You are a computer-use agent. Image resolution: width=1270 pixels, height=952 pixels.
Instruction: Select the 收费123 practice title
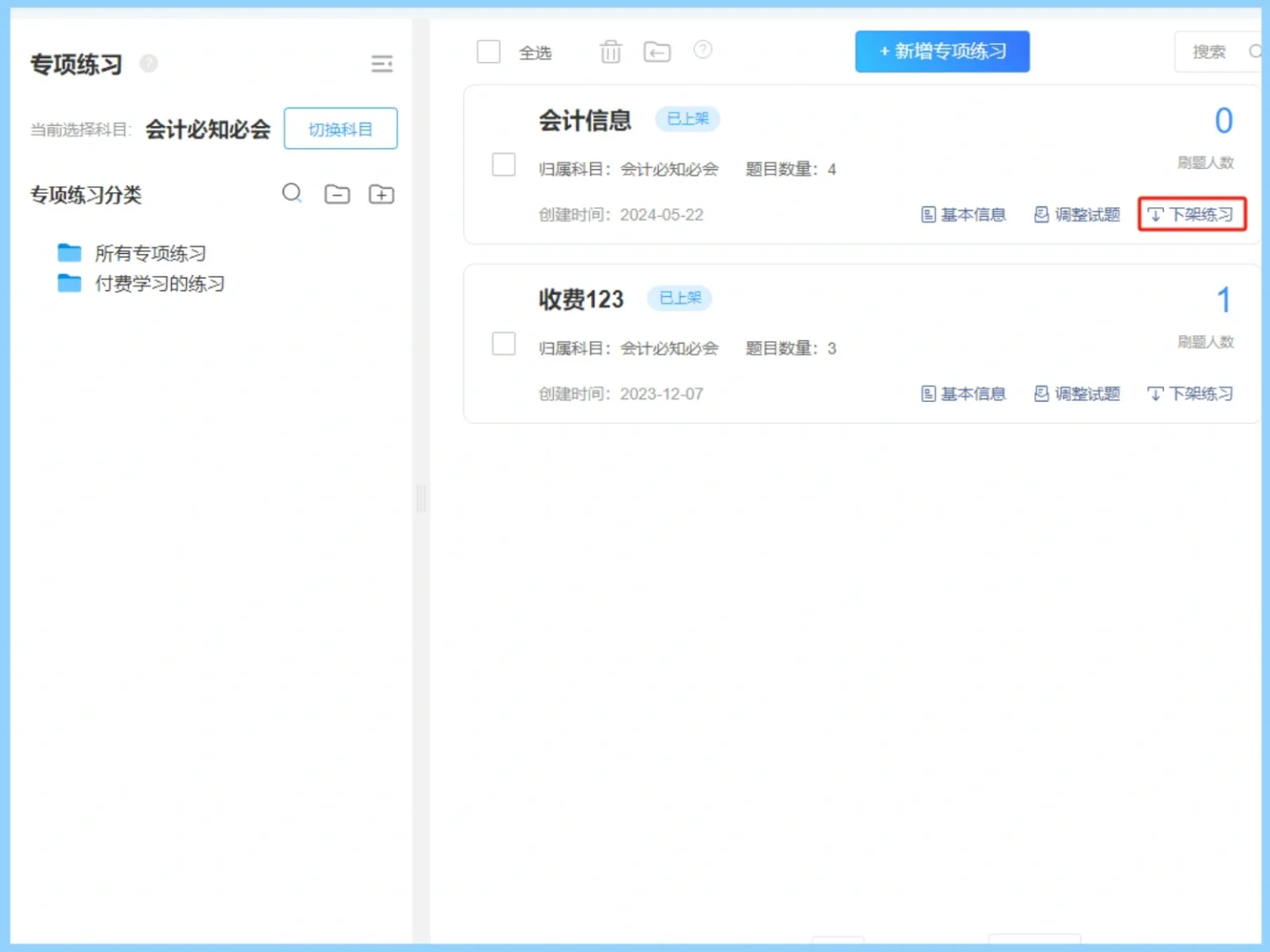coord(581,300)
